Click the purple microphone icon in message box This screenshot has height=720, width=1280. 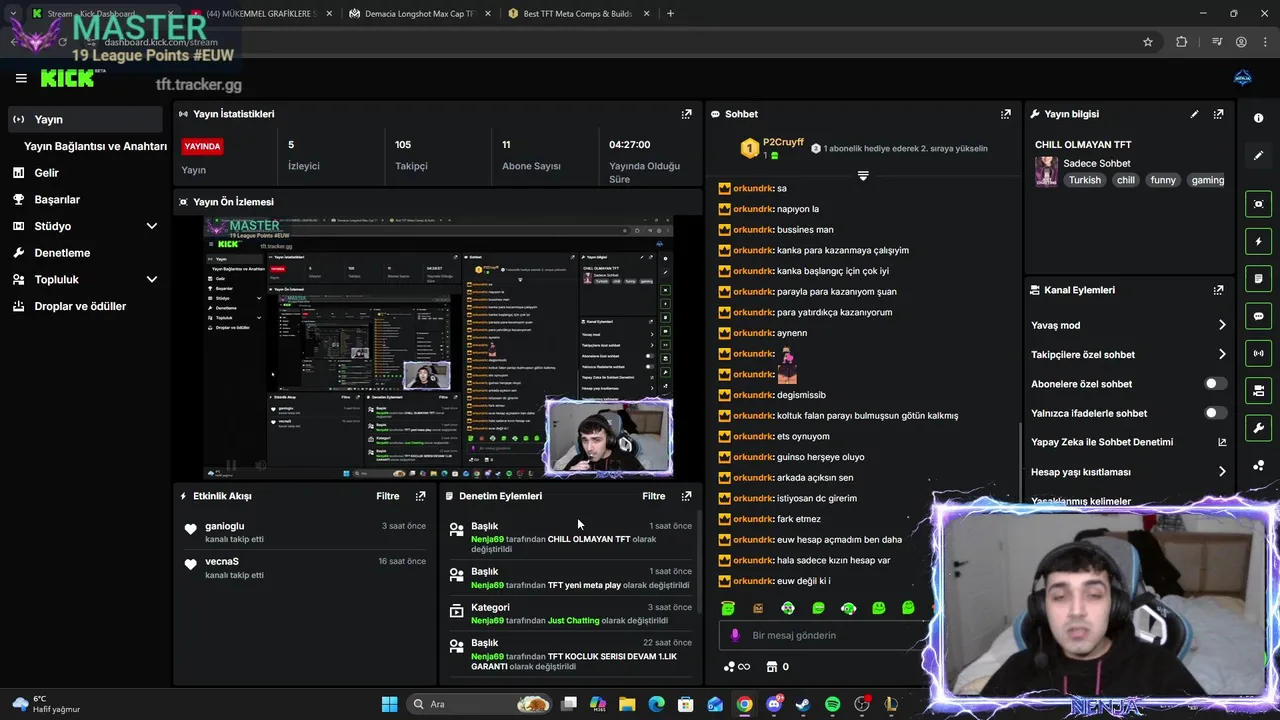735,635
